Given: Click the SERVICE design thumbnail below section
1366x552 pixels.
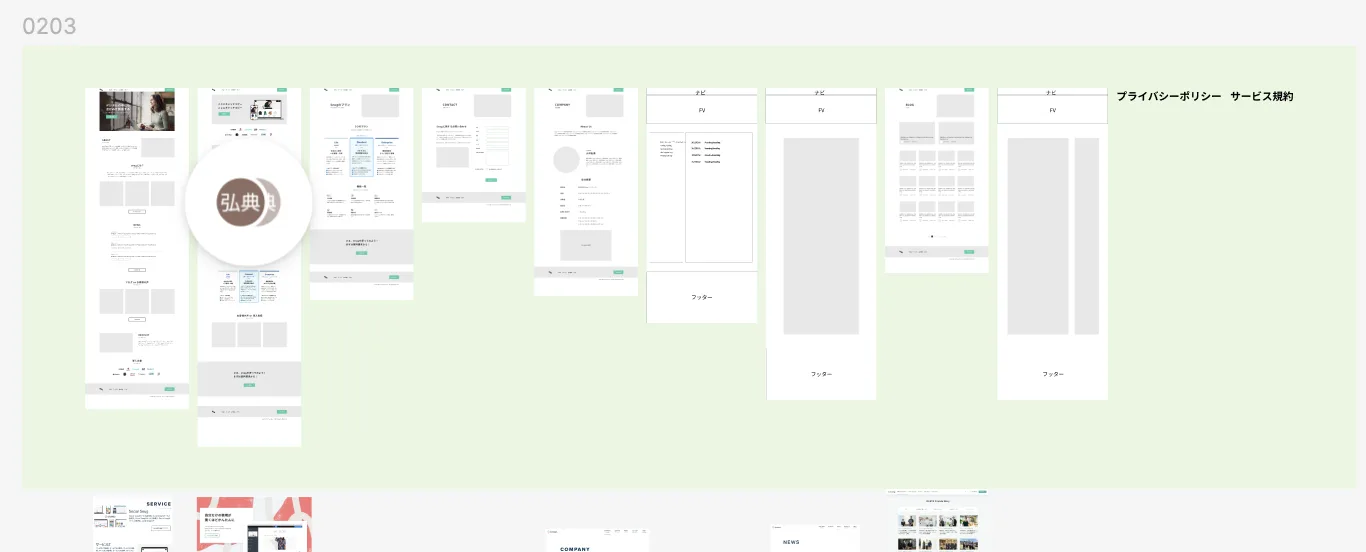Looking at the screenshot, I should pyautogui.click(x=132, y=524).
